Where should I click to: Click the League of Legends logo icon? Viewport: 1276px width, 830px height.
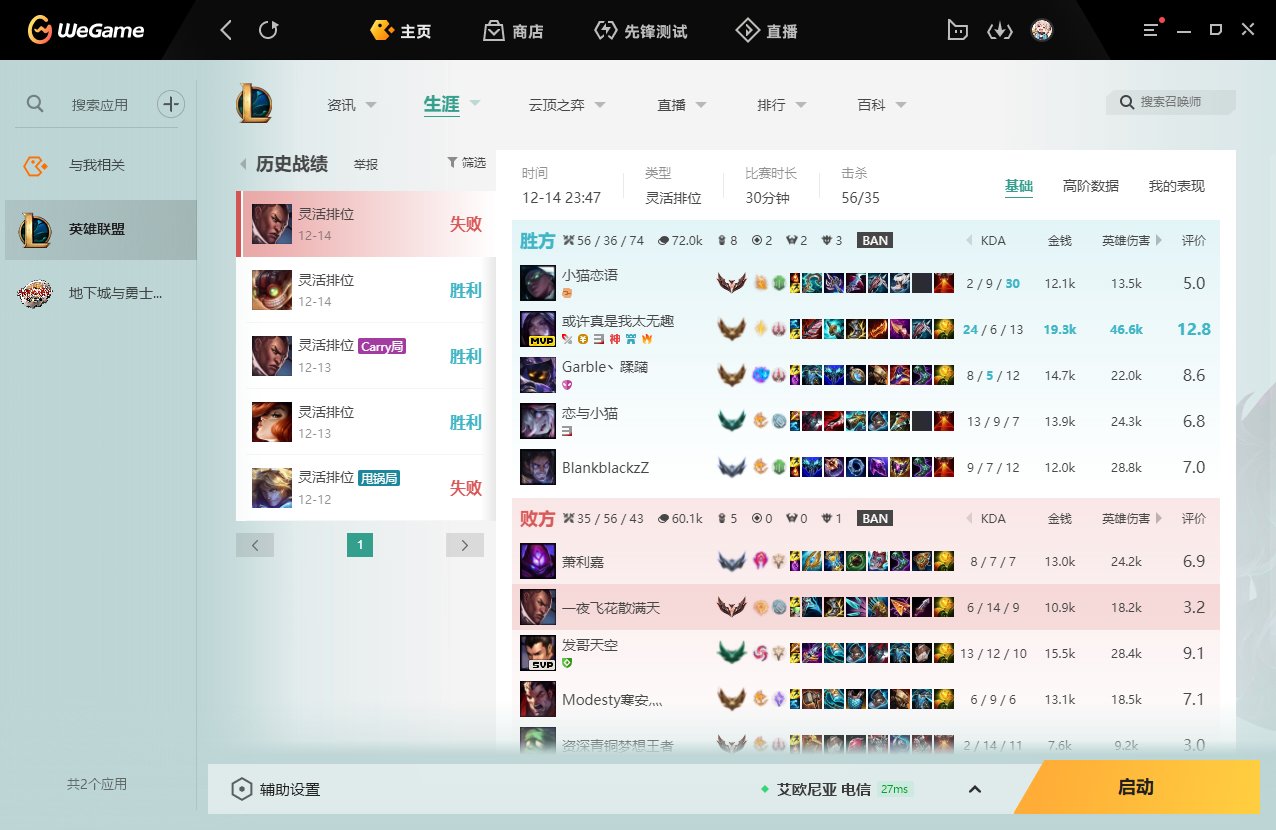point(254,104)
